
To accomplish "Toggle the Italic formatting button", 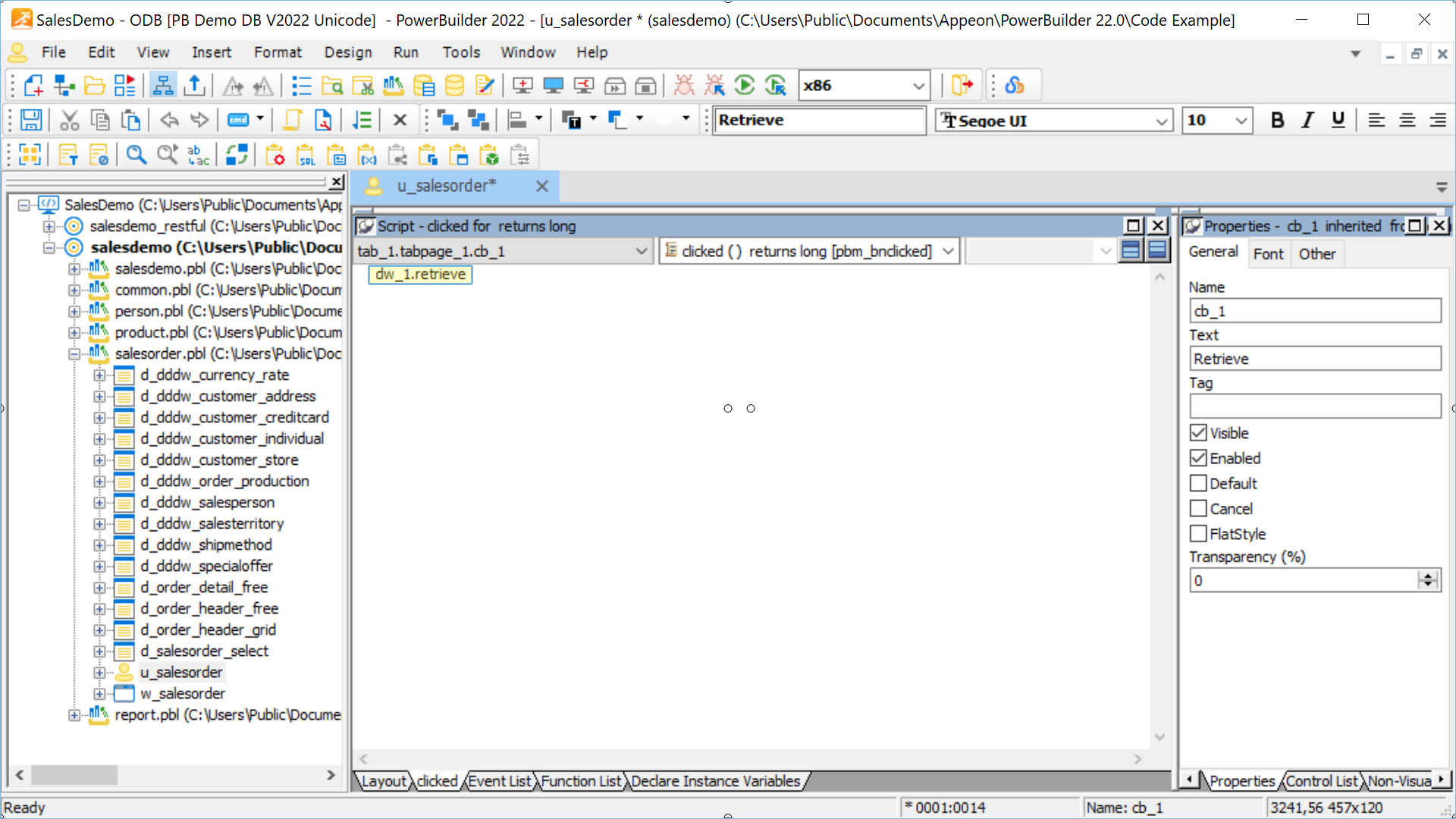I will click(x=1307, y=120).
